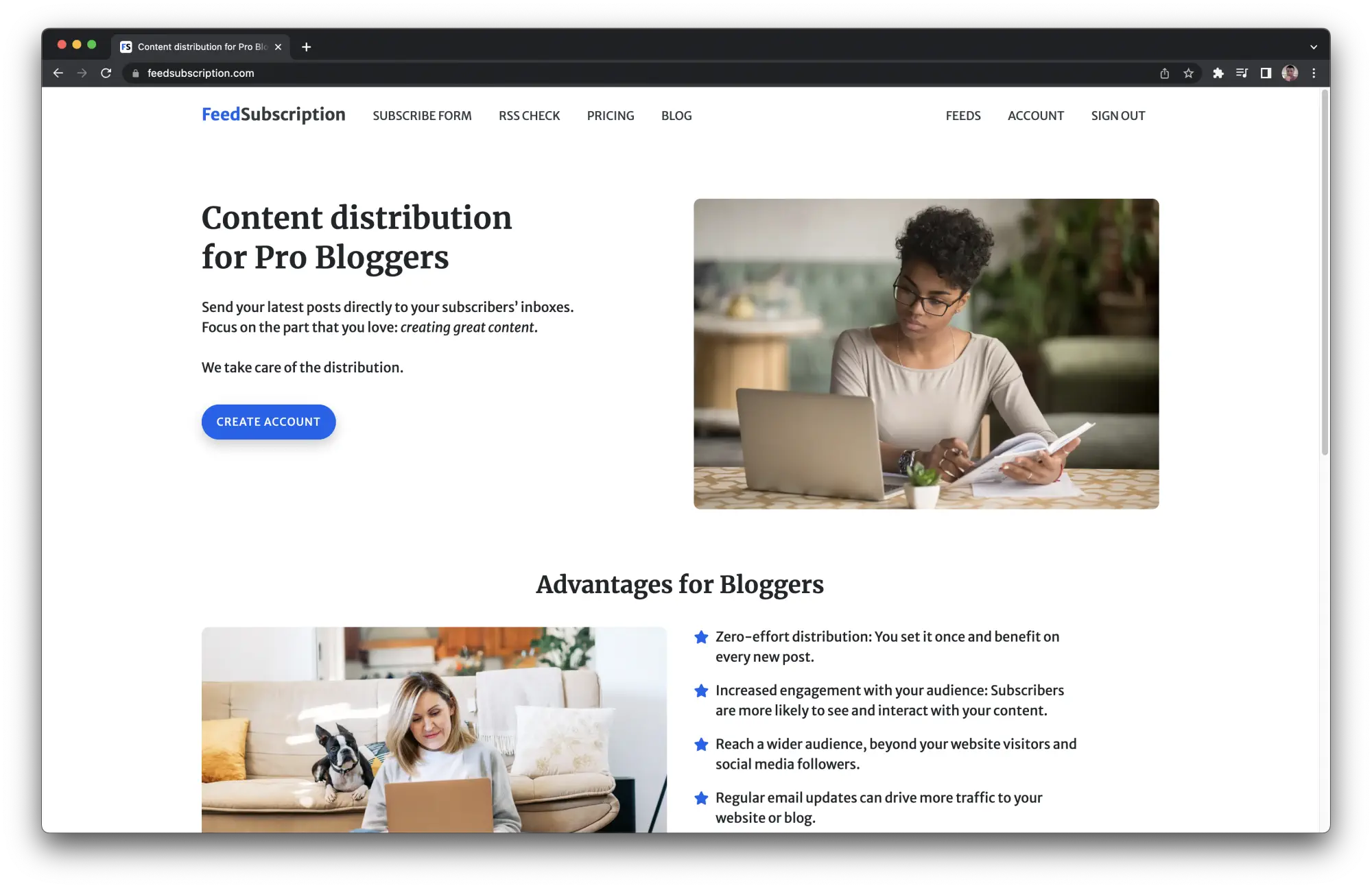Select the PRICING menu tab
Viewport: 1372px width, 888px height.
(610, 115)
